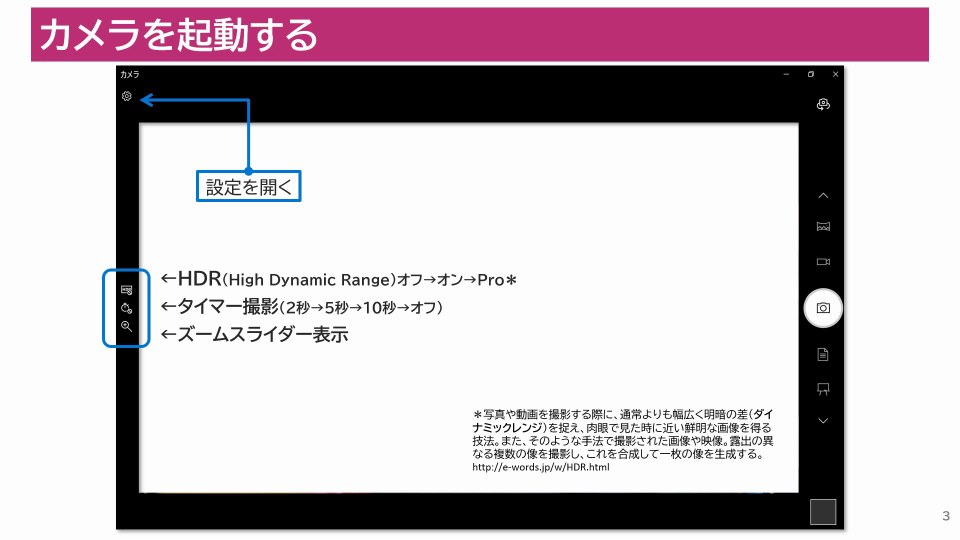
Task: Select document capture mode
Action: pos(823,354)
